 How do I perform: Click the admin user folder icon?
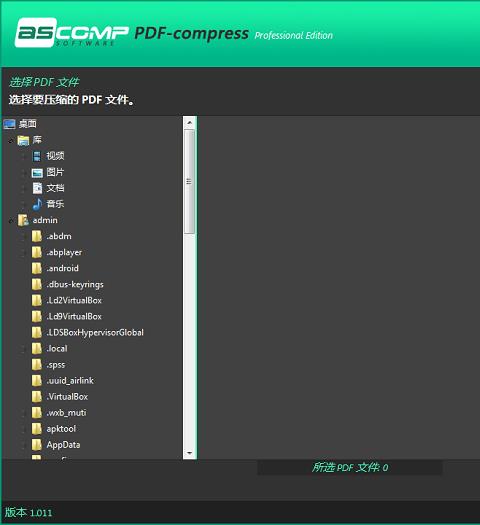click(23, 220)
